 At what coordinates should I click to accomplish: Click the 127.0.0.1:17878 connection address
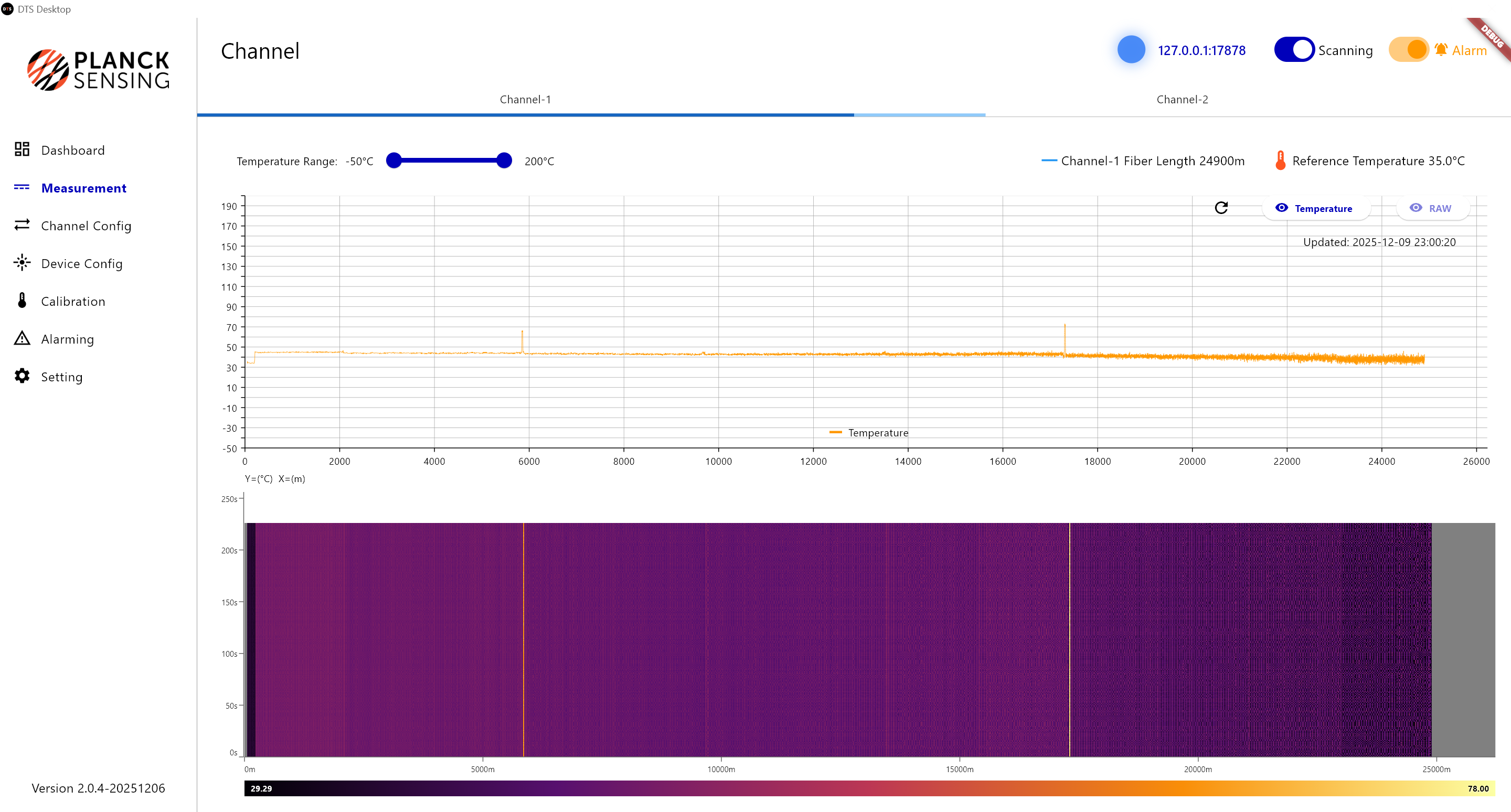click(1201, 50)
